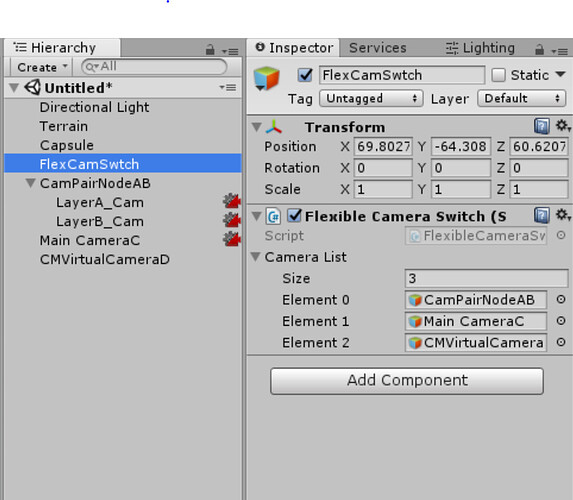The image size is (573, 500).
Task: Click object picker circle for Element 0
Action: (x=561, y=300)
